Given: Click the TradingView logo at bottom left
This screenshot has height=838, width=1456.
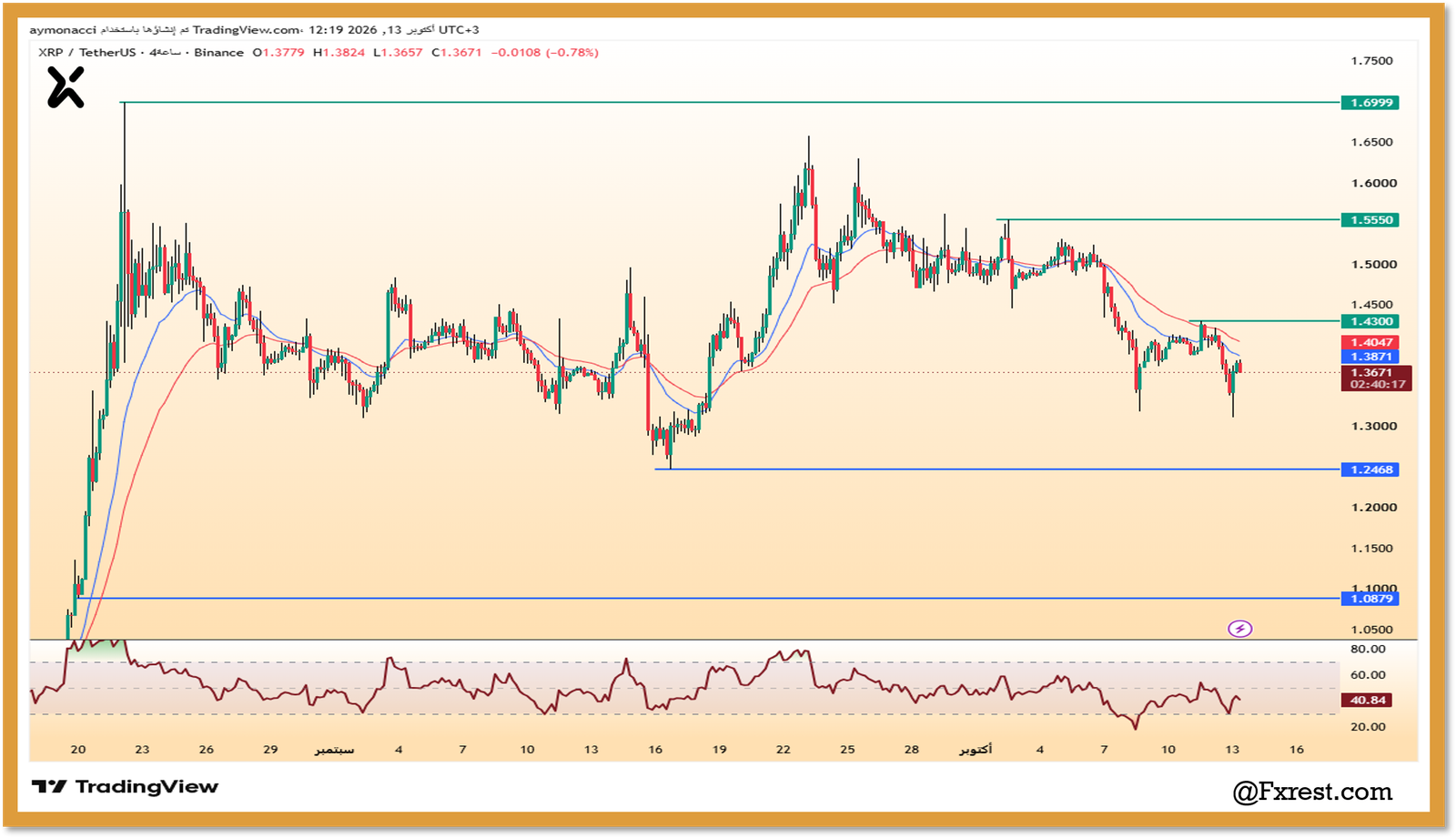Looking at the screenshot, I should pos(125,786).
